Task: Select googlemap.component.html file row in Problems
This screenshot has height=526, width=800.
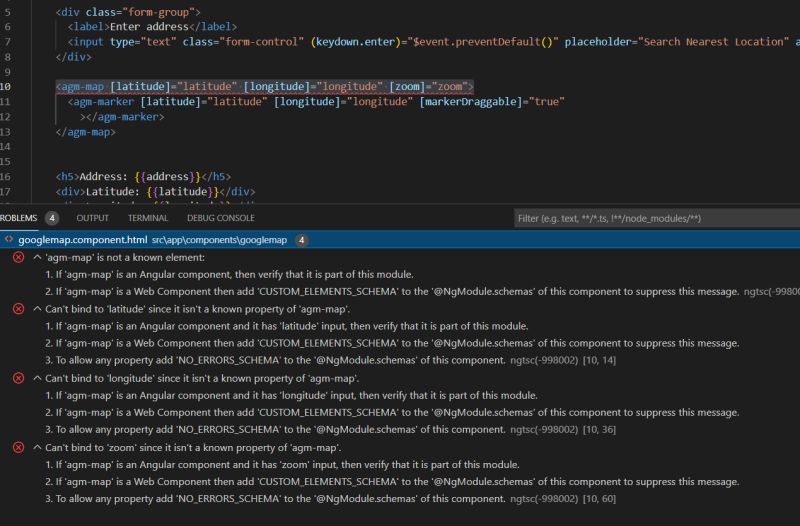Action: point(400,240)
